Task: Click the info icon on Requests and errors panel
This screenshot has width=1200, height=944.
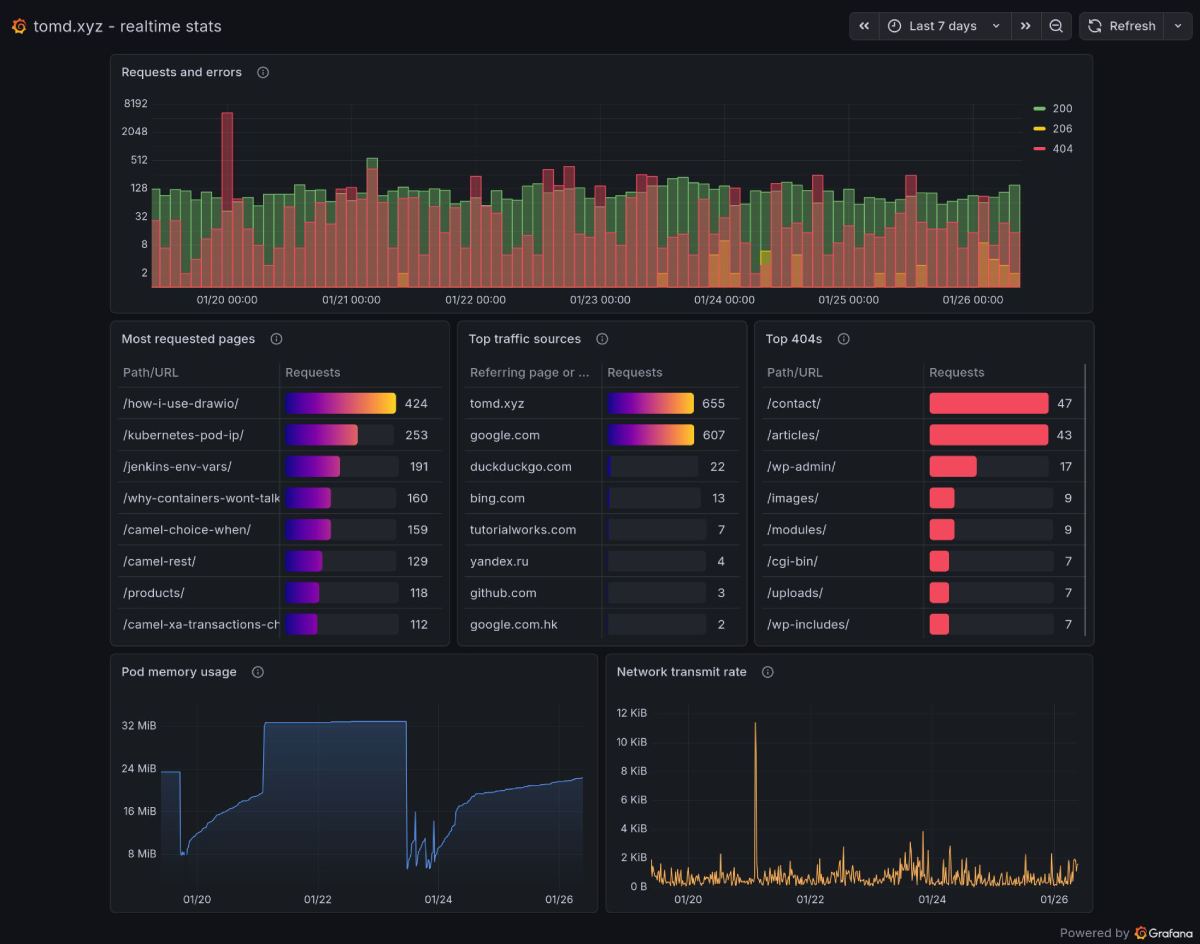Action: 262,72
